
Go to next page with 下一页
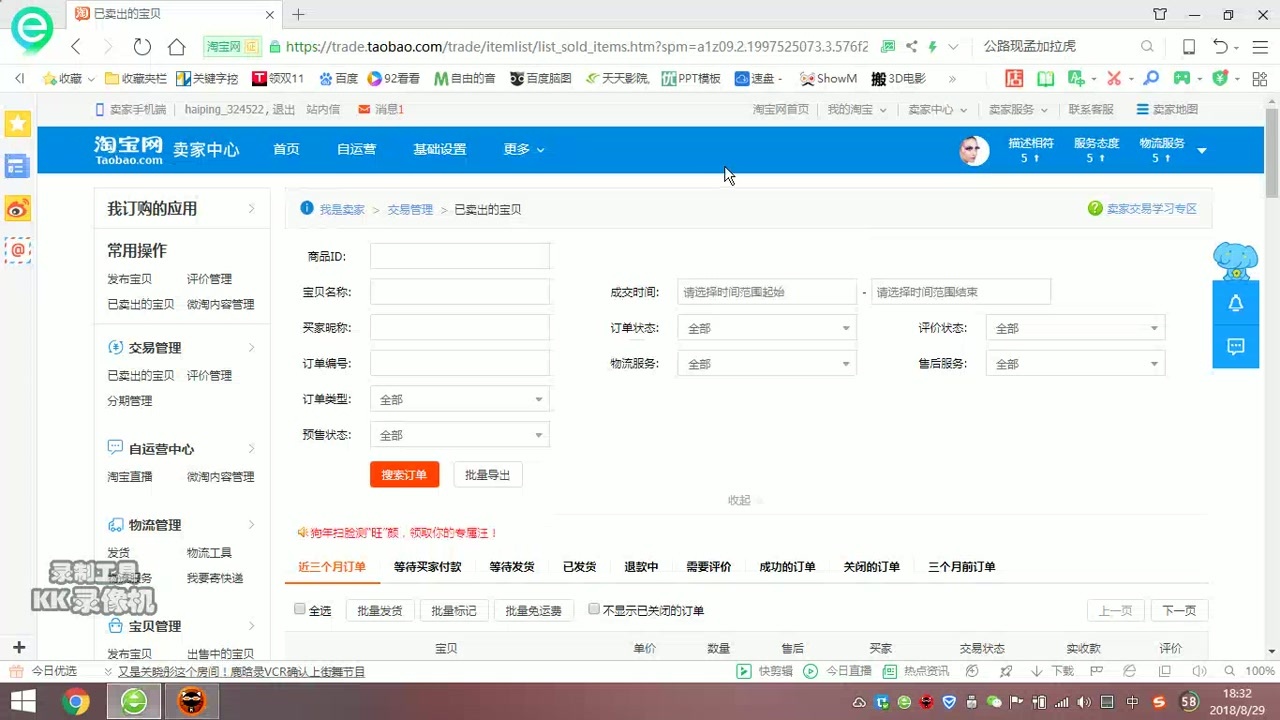click(1179, 610)
